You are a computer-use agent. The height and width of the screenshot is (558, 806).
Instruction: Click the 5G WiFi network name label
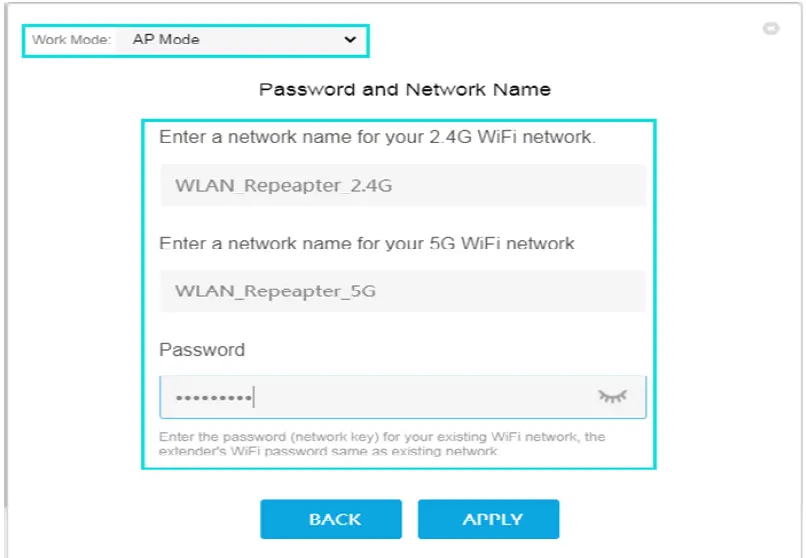click(x=367, y=243)
